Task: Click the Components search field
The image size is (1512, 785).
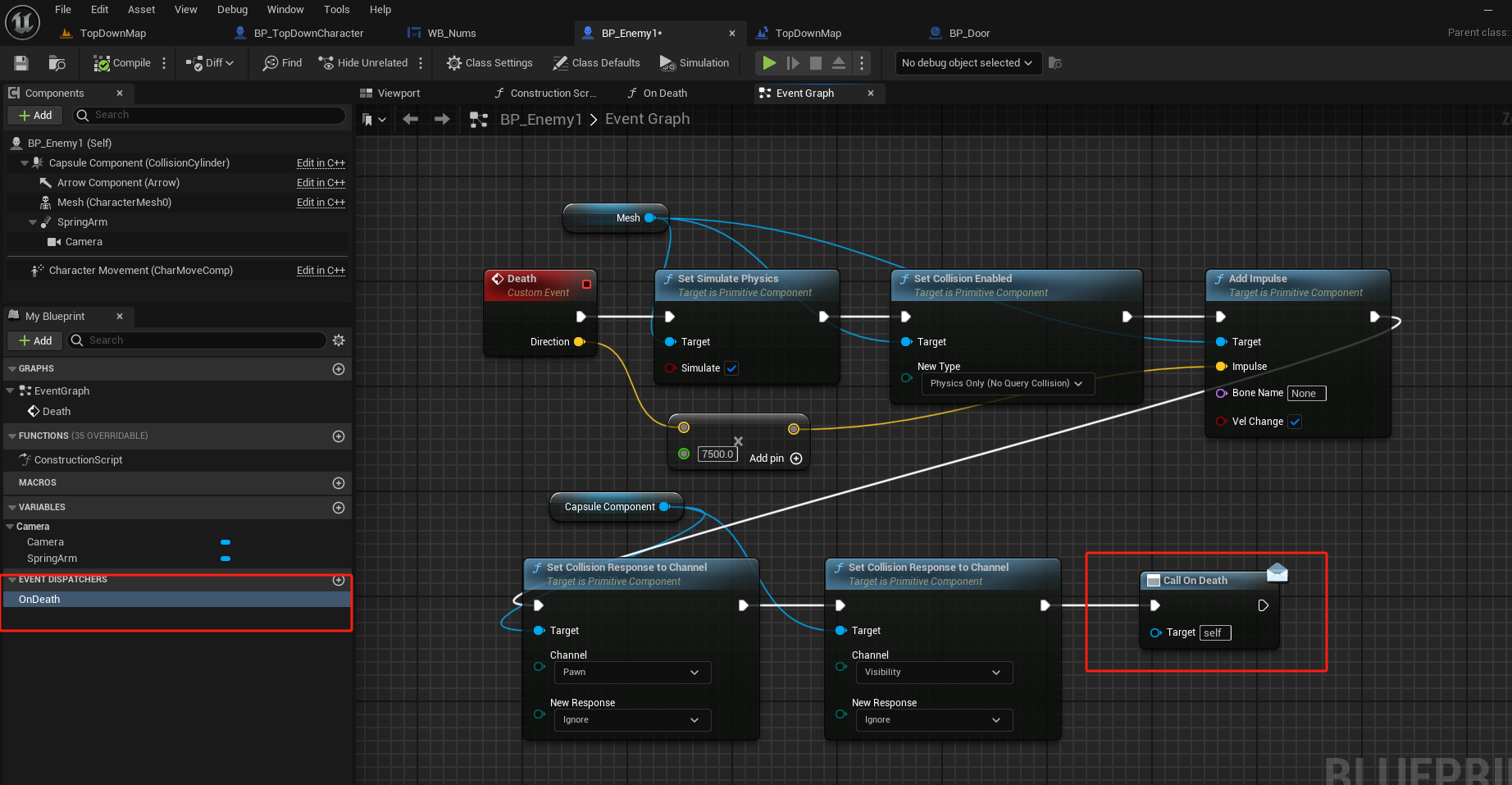Action: coord(209,115)
